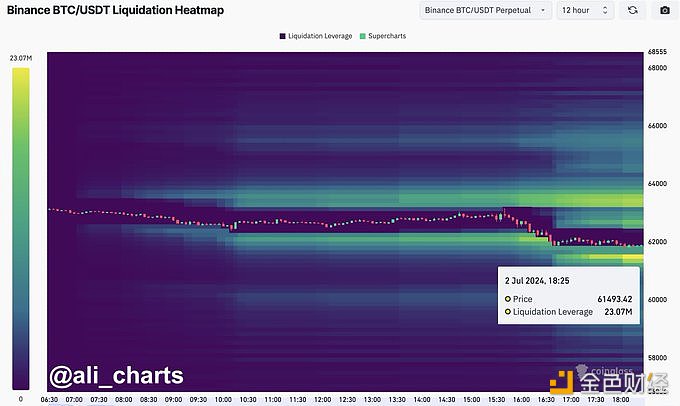Open the Binance BTC/USDT Perpetual dropdown

485,10
